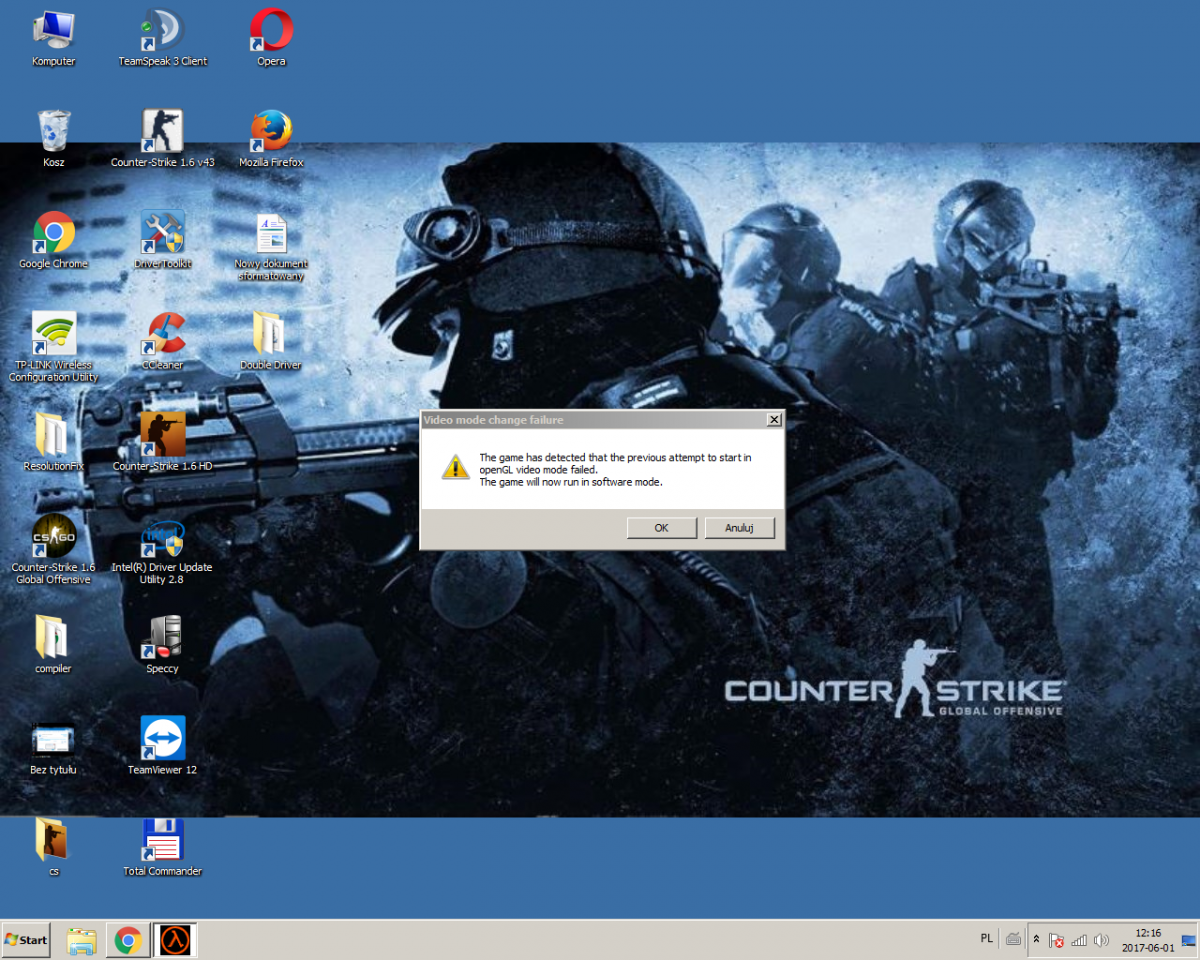The height and width of the screenshot is (960, 1200).
Task: Select the Double Driver folder
Action: [x=271, y=341]
